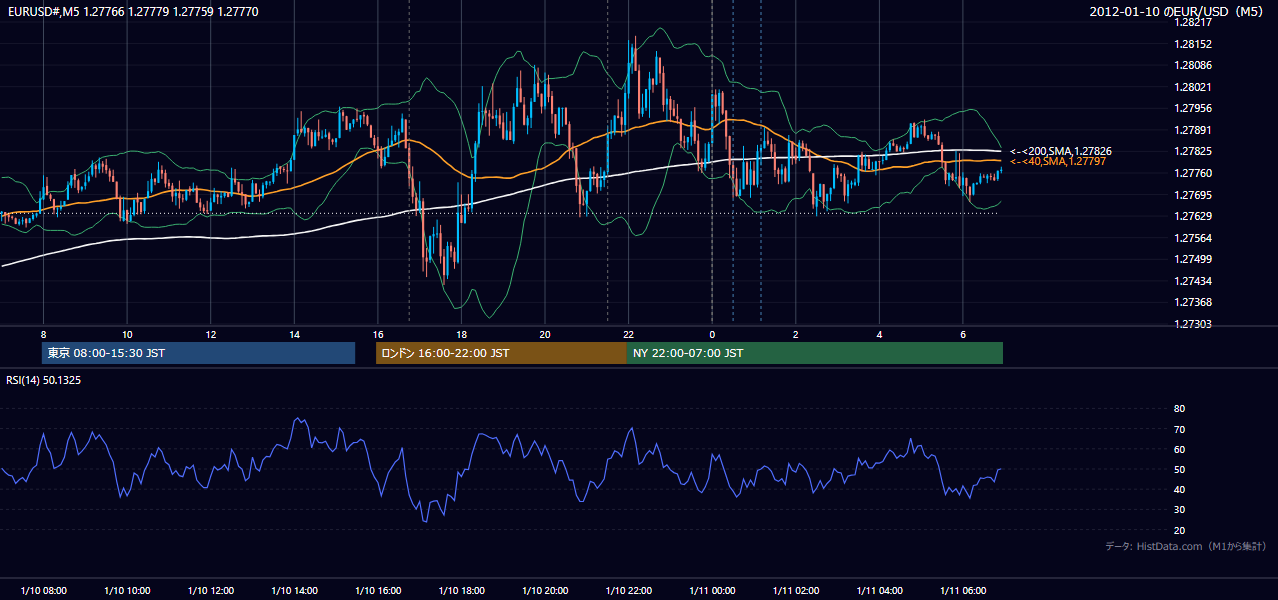Click hour label 18 under the price chart
The width and height of the screenshot is (1278, 600).
pyautogui.click(x=461, y=334)
